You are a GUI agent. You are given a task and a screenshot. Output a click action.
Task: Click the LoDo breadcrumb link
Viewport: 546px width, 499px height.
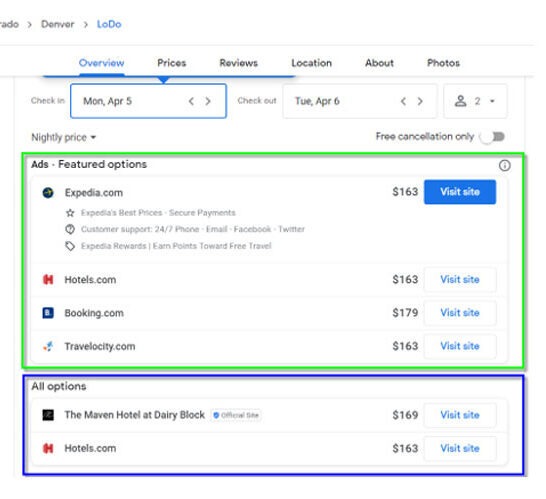tap(109, 24)
